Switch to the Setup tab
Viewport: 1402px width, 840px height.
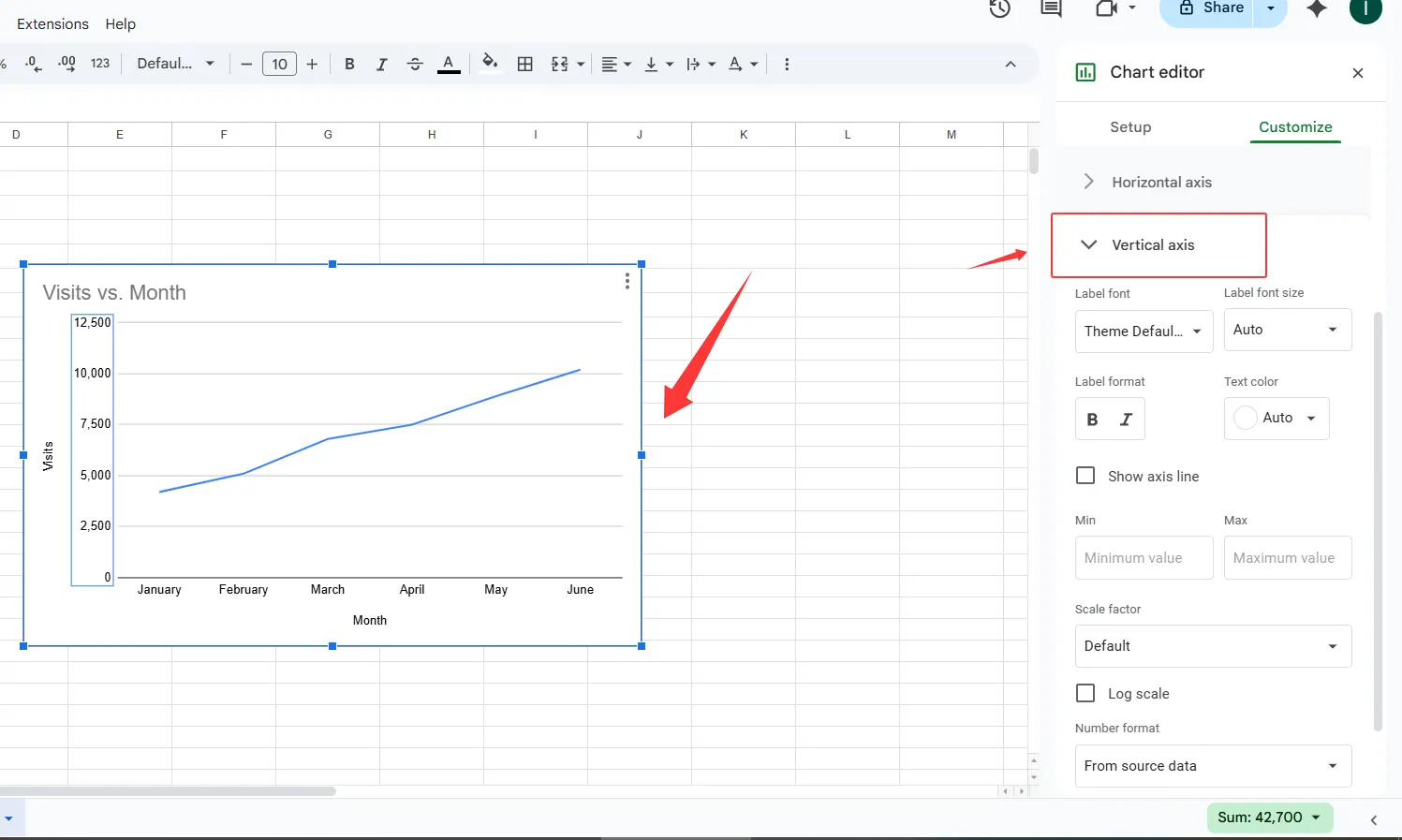[1130, 127]
